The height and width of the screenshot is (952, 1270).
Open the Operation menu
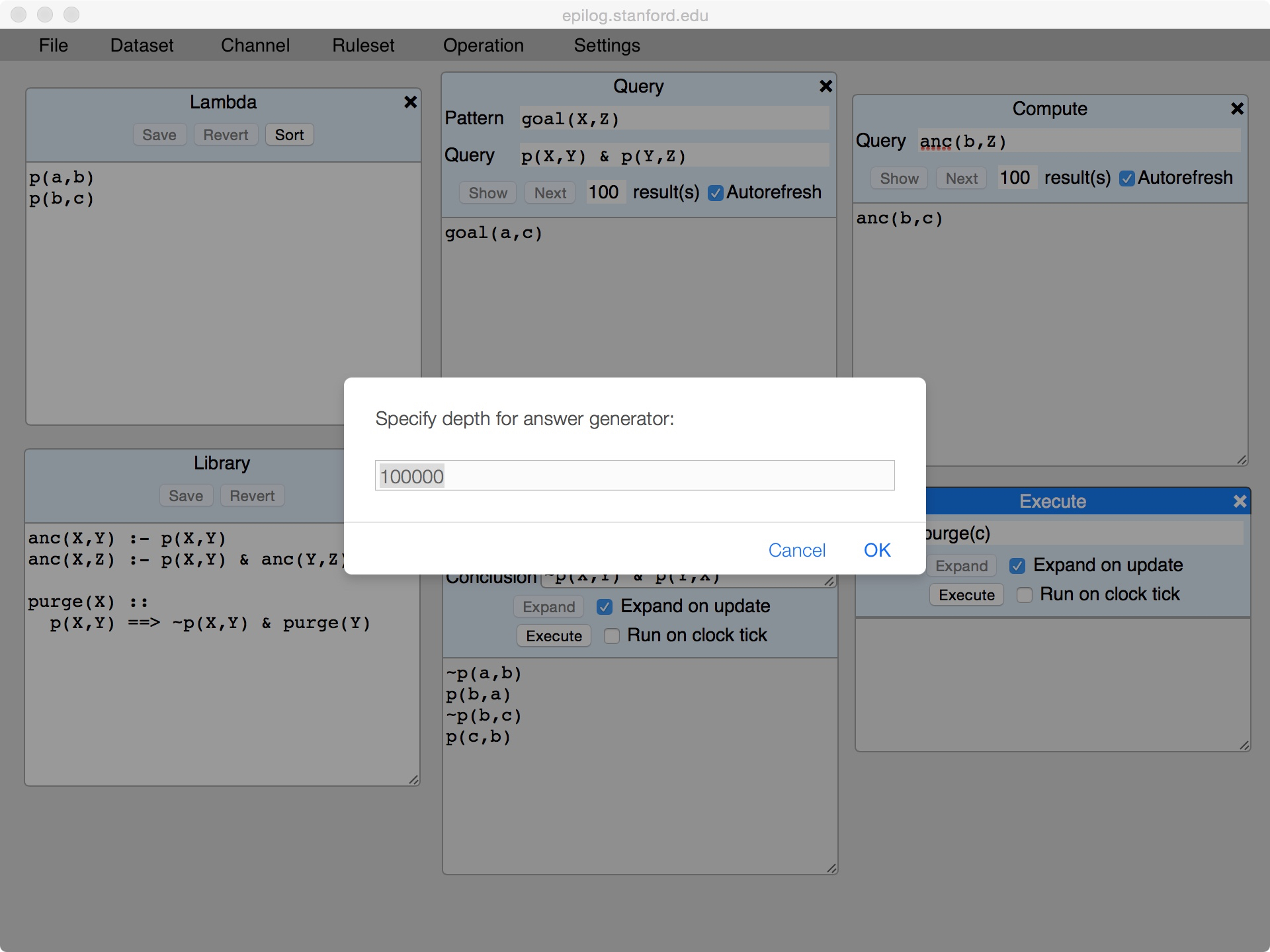[483, 45]
